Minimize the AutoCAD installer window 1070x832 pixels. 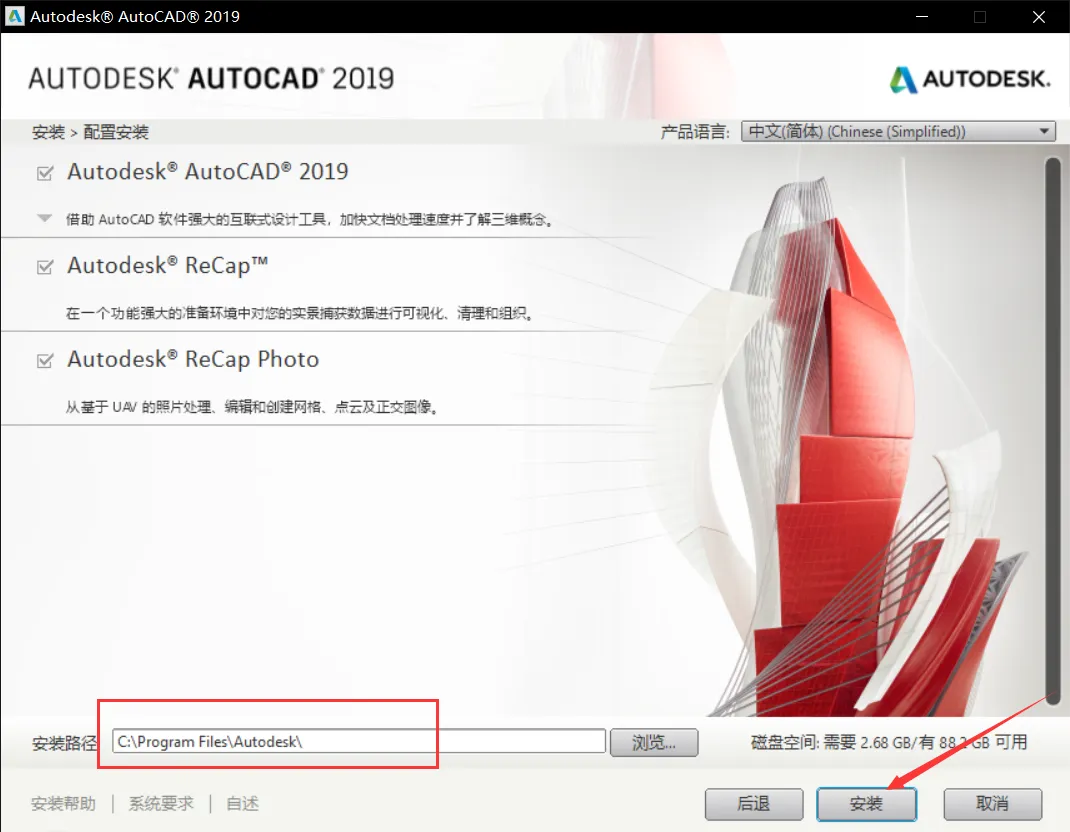(x=922, y=16)
